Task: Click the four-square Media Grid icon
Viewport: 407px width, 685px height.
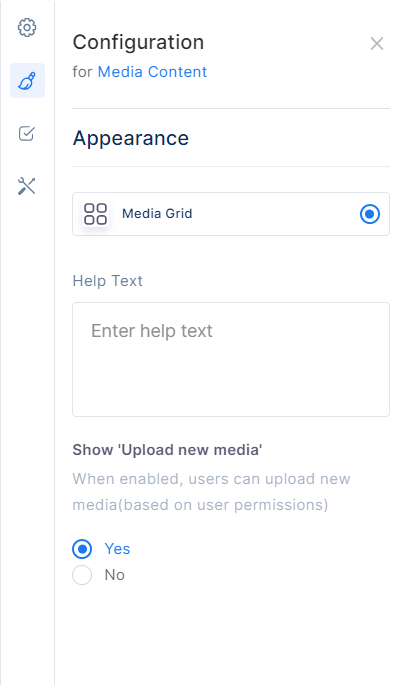Action: point(96,214)
